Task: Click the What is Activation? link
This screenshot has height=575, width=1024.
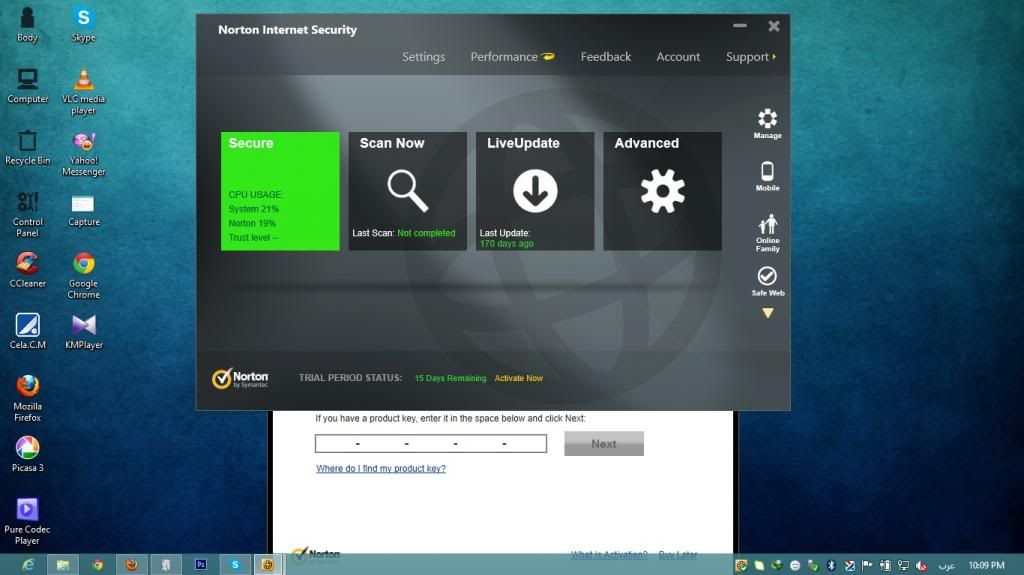Action: [609, 555]
